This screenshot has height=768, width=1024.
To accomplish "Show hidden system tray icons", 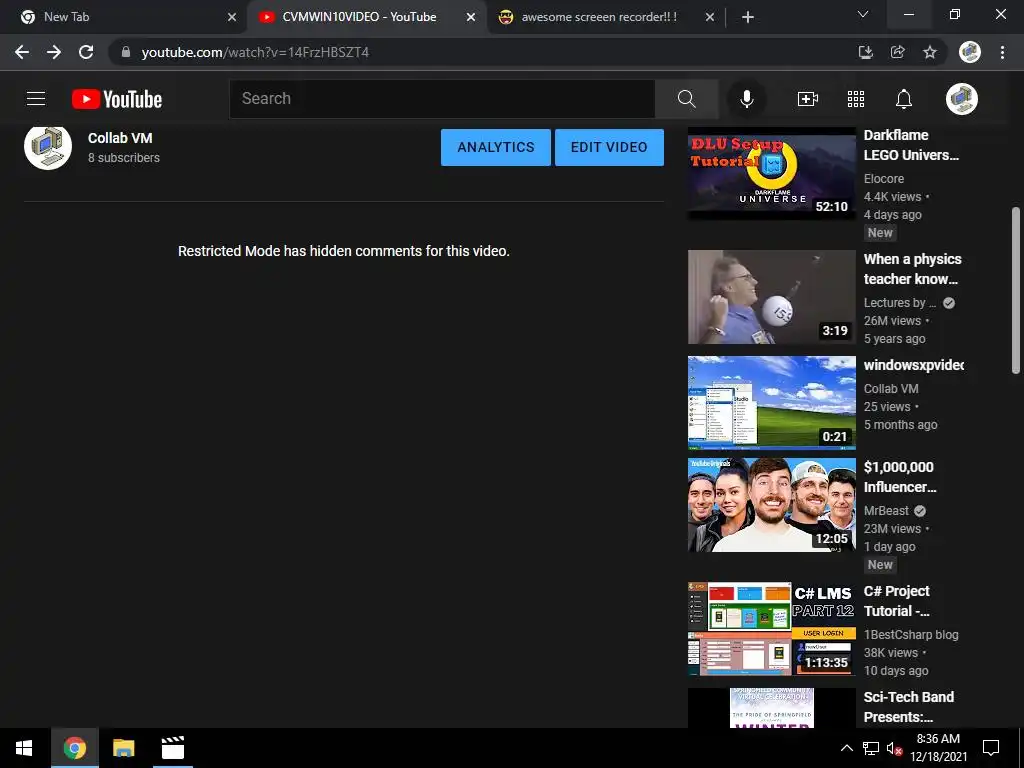I will [846, 748].
